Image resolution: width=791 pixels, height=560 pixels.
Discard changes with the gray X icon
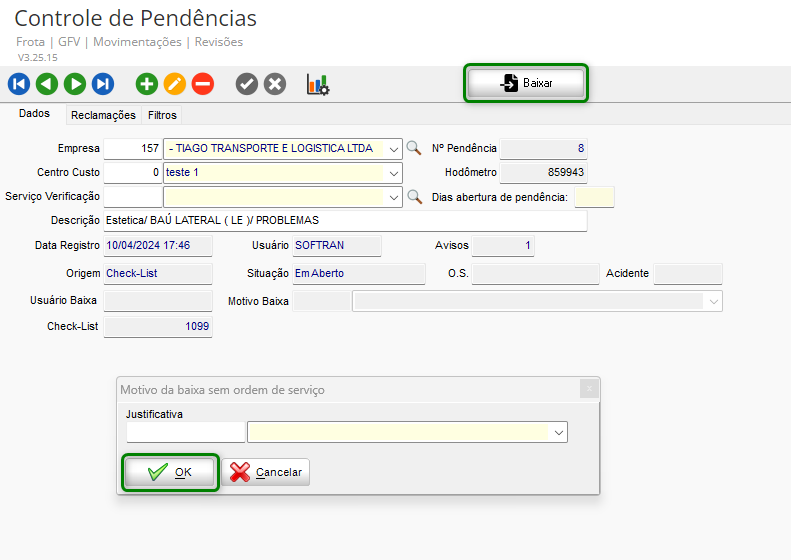[x=275, y=84]
